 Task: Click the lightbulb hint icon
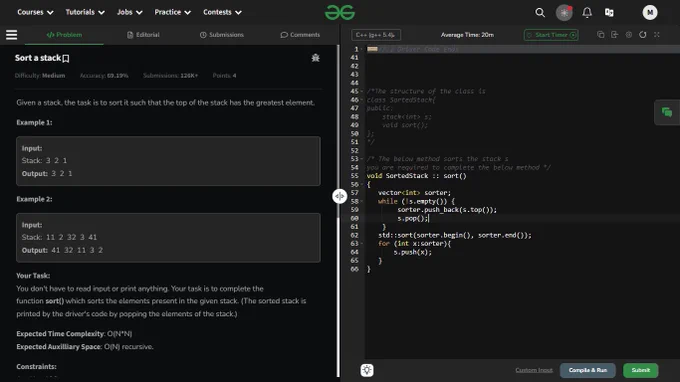pyautogui.click(x=367, y=370)
